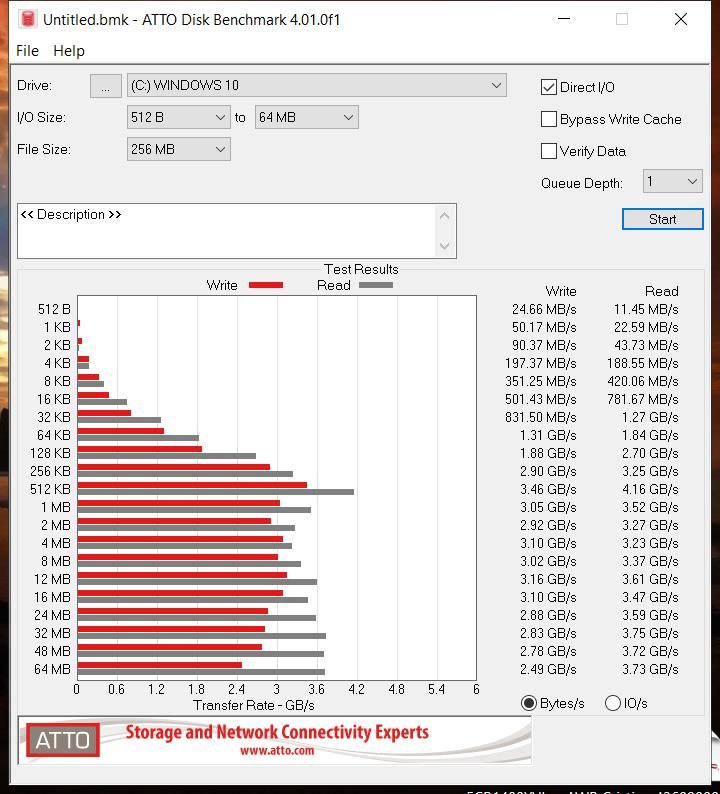Uncheck the Direct I/O checkbox
The image size is (720, 794).
pyautogui.click(x=549, y=87)
